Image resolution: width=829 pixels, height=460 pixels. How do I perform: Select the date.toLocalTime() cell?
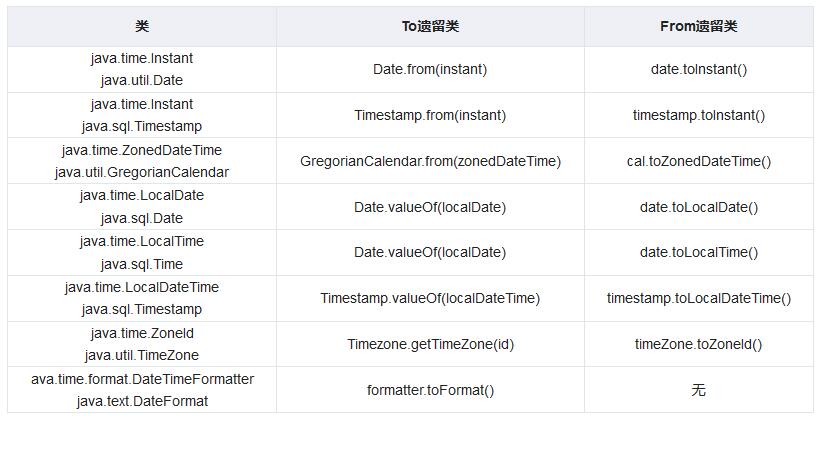(698, 252)
